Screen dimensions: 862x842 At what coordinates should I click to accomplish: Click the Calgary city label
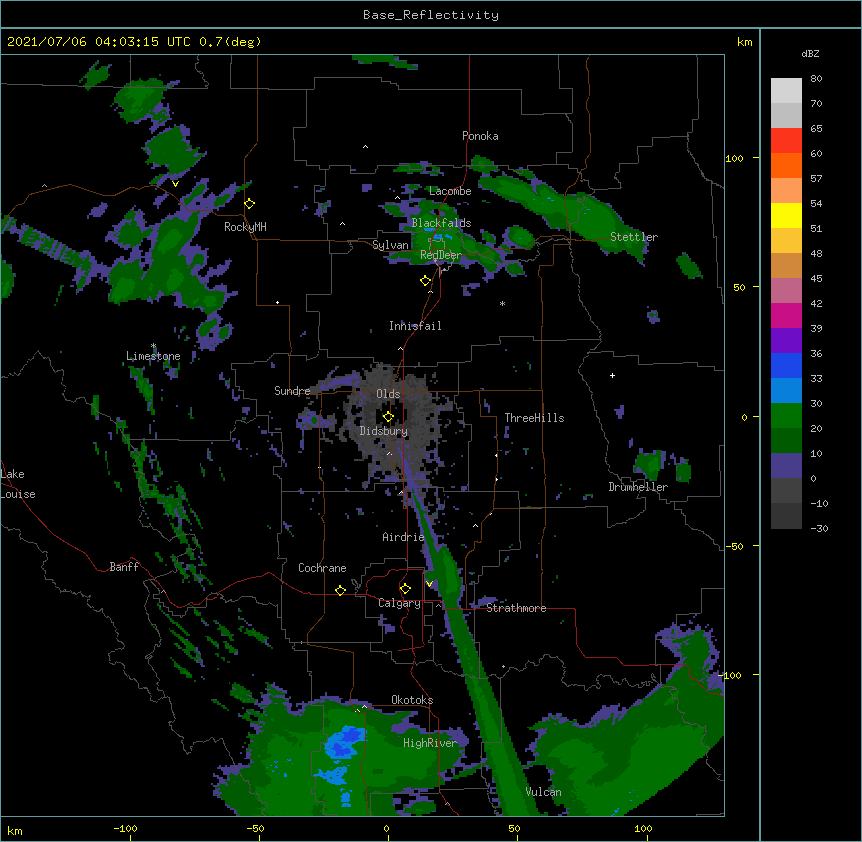click(x=399, y=603)
